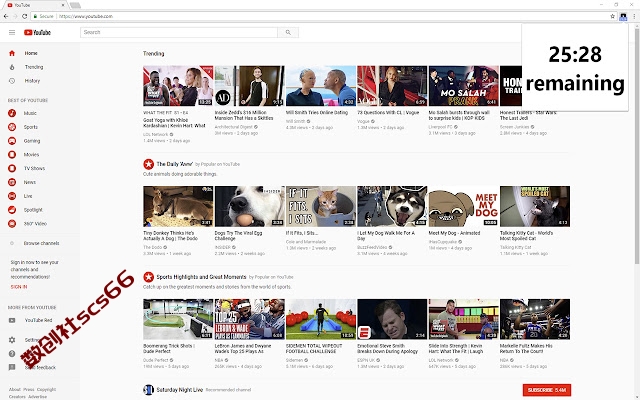The width and height of the screenshot is (640, 400).
Task: Open the hamburger guide menu
Action: 12,32
